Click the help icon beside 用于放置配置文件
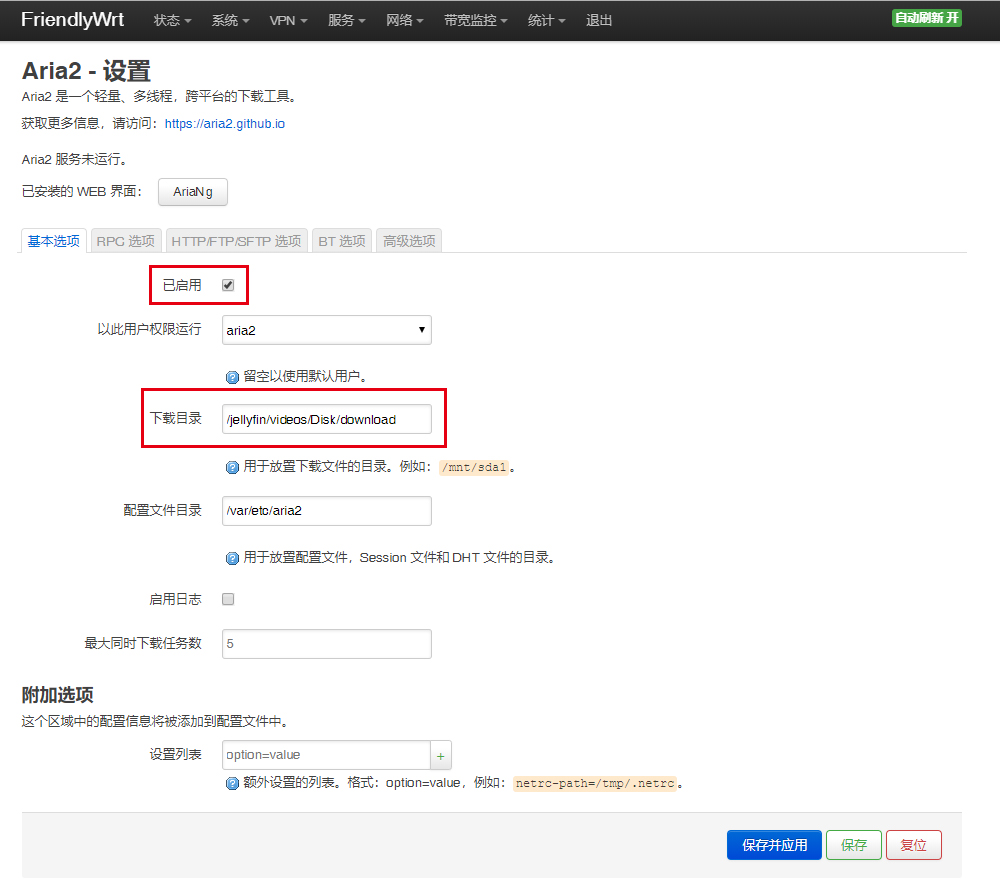This screenshot has width=1000, height=880. click(x=232, y=558)
